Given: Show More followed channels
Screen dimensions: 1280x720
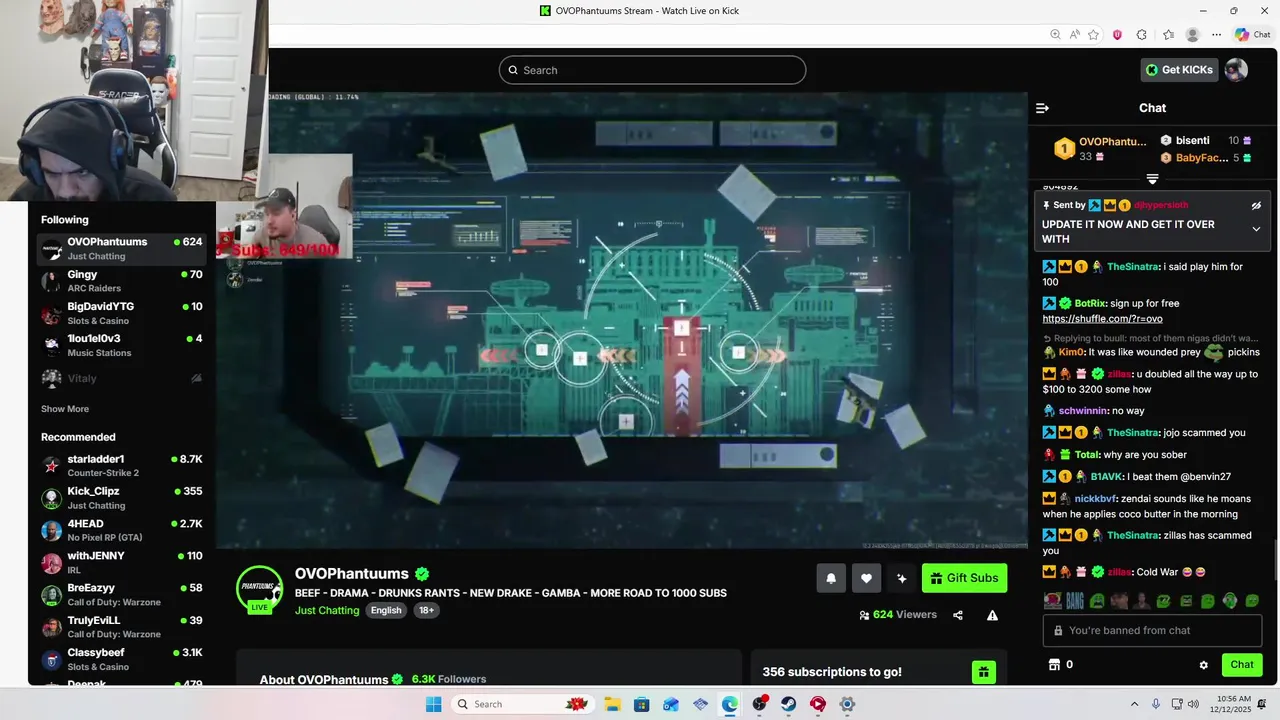Looking at the screenshot, I should click(65, 409).
